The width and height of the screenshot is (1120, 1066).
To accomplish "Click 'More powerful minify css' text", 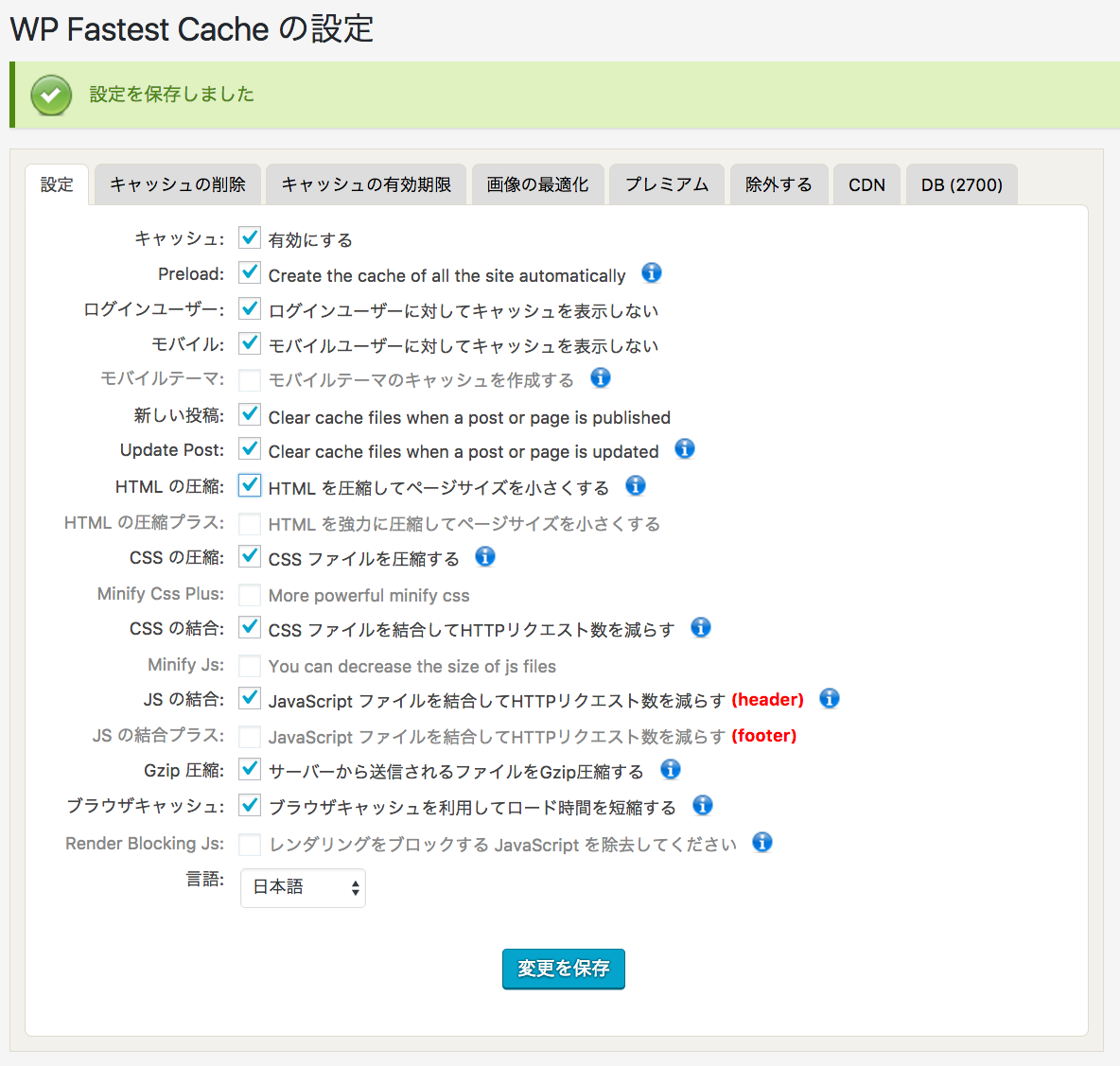I will pyautogui.click(x=369, y=596).
